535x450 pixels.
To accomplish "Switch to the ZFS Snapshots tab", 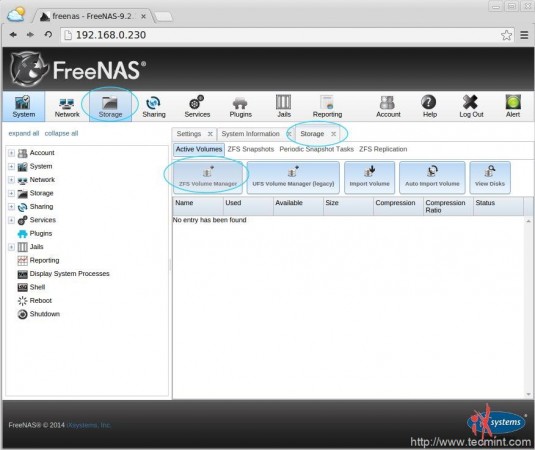I will tap(251, 149).
